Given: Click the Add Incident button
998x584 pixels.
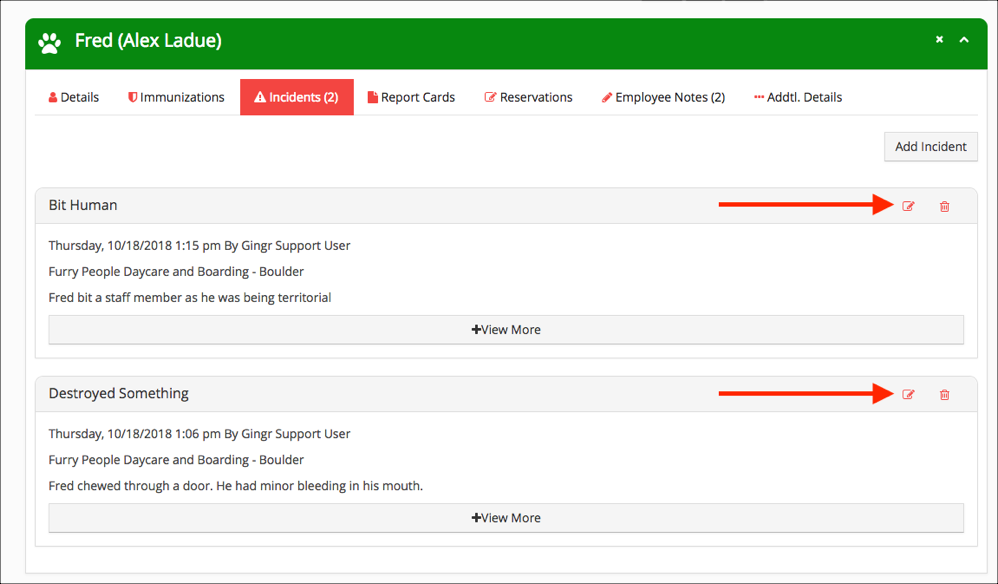Looking at the screenshot, I should [x=931, y=146].
